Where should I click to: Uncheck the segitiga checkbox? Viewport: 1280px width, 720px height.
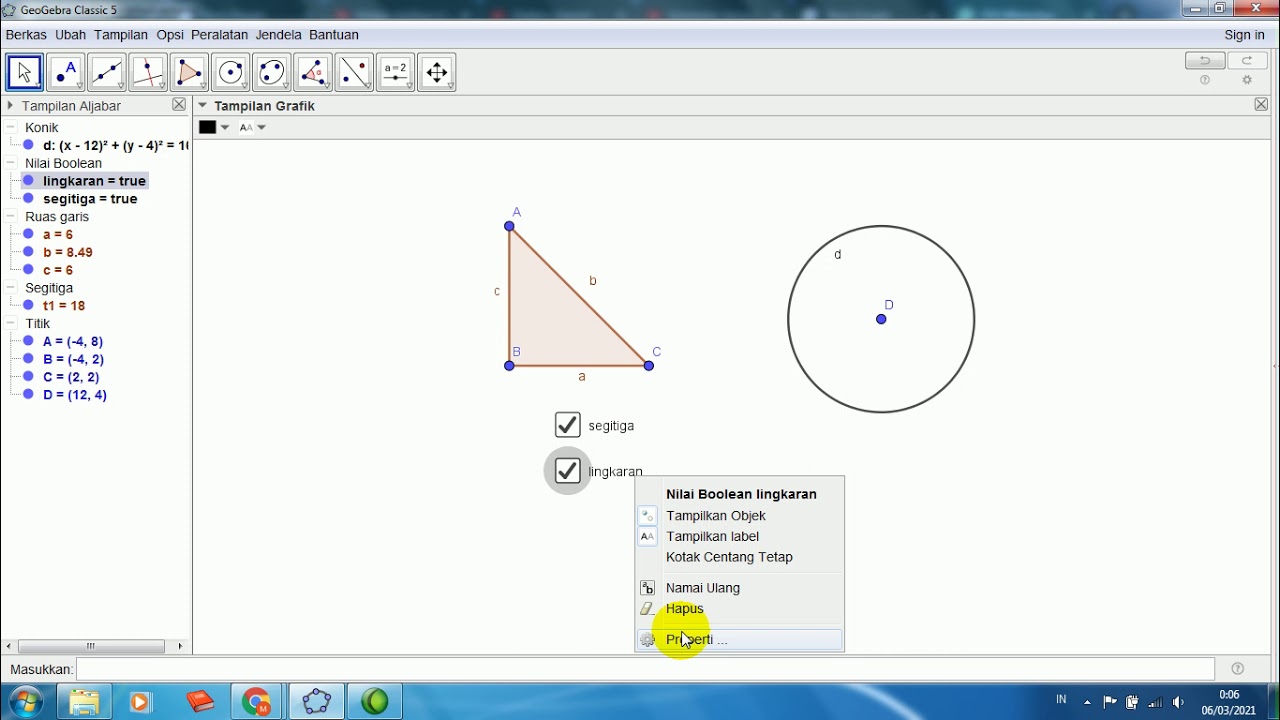click(568, 425)
